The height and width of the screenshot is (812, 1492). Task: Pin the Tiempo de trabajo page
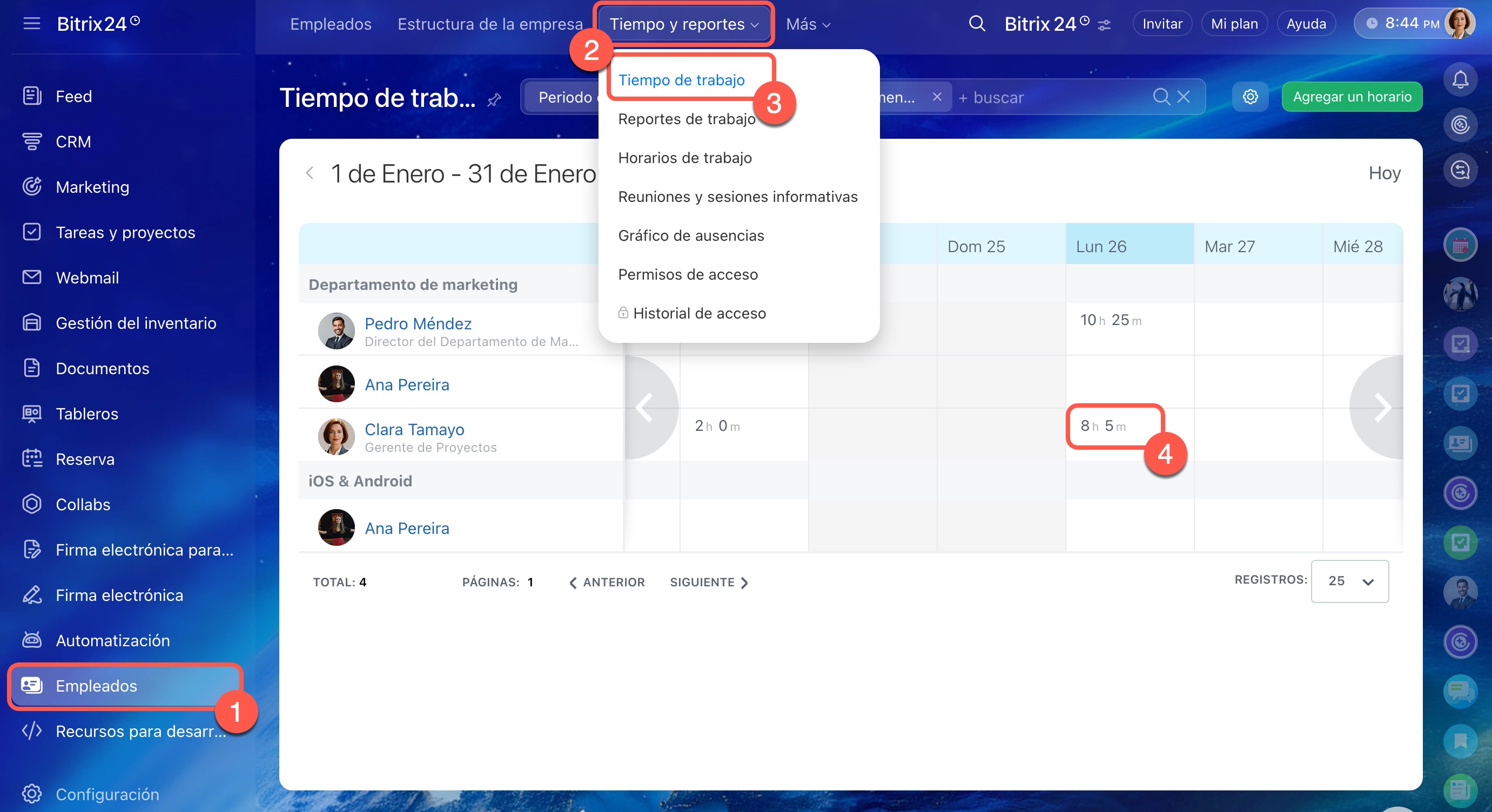click(x=494, y=100)
